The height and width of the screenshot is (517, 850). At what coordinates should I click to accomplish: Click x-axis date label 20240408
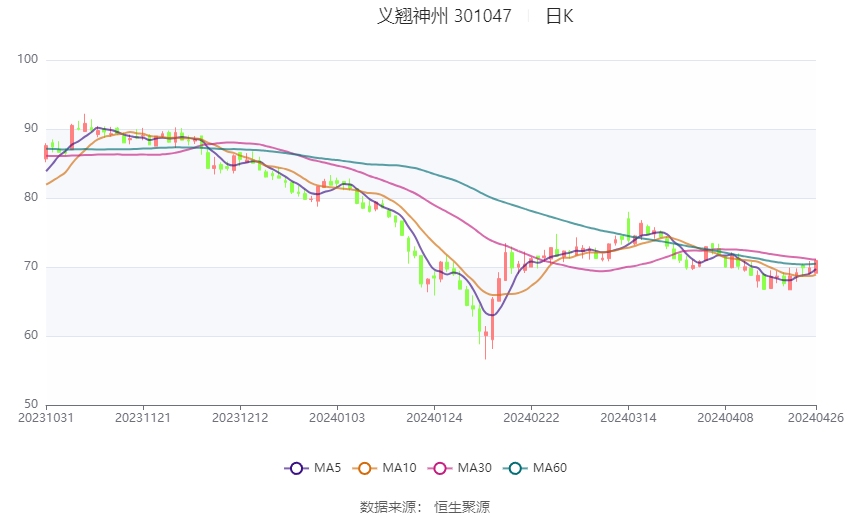(x=725, y=418)
